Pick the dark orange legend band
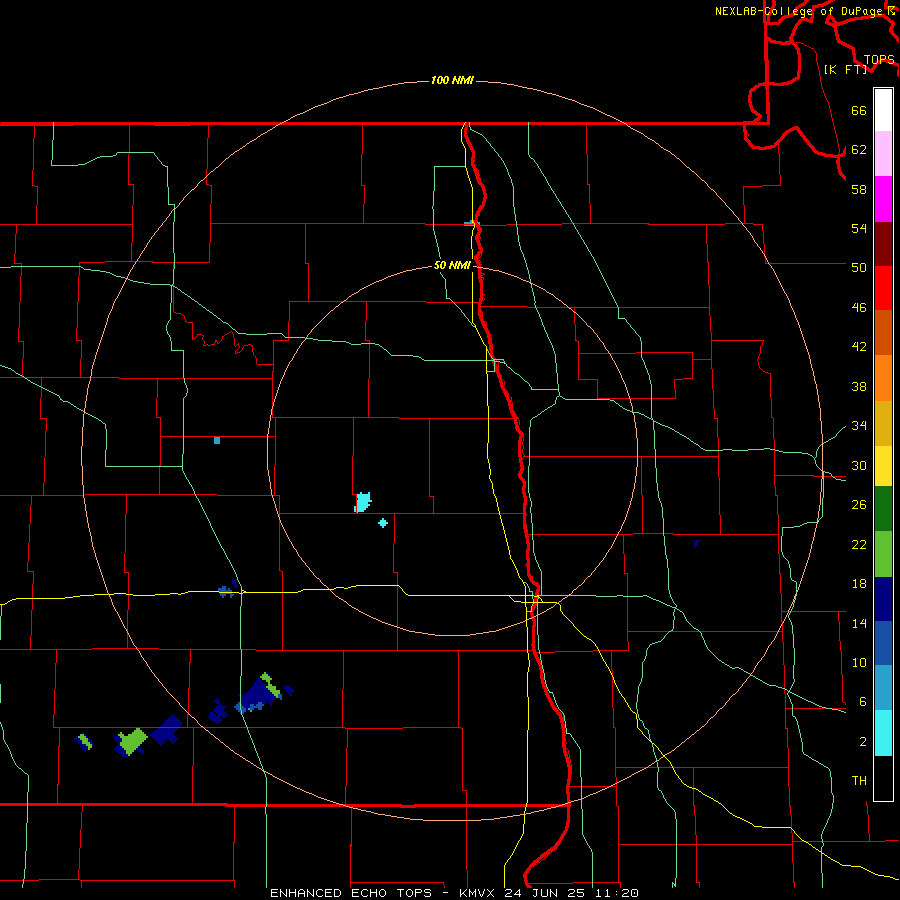 (x=883, y=332)
